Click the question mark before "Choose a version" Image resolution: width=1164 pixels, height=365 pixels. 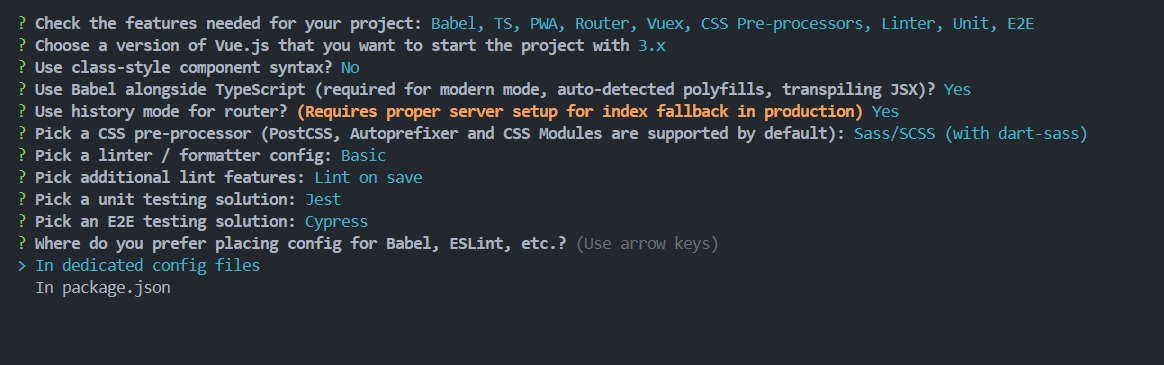(x=23, y=45)
